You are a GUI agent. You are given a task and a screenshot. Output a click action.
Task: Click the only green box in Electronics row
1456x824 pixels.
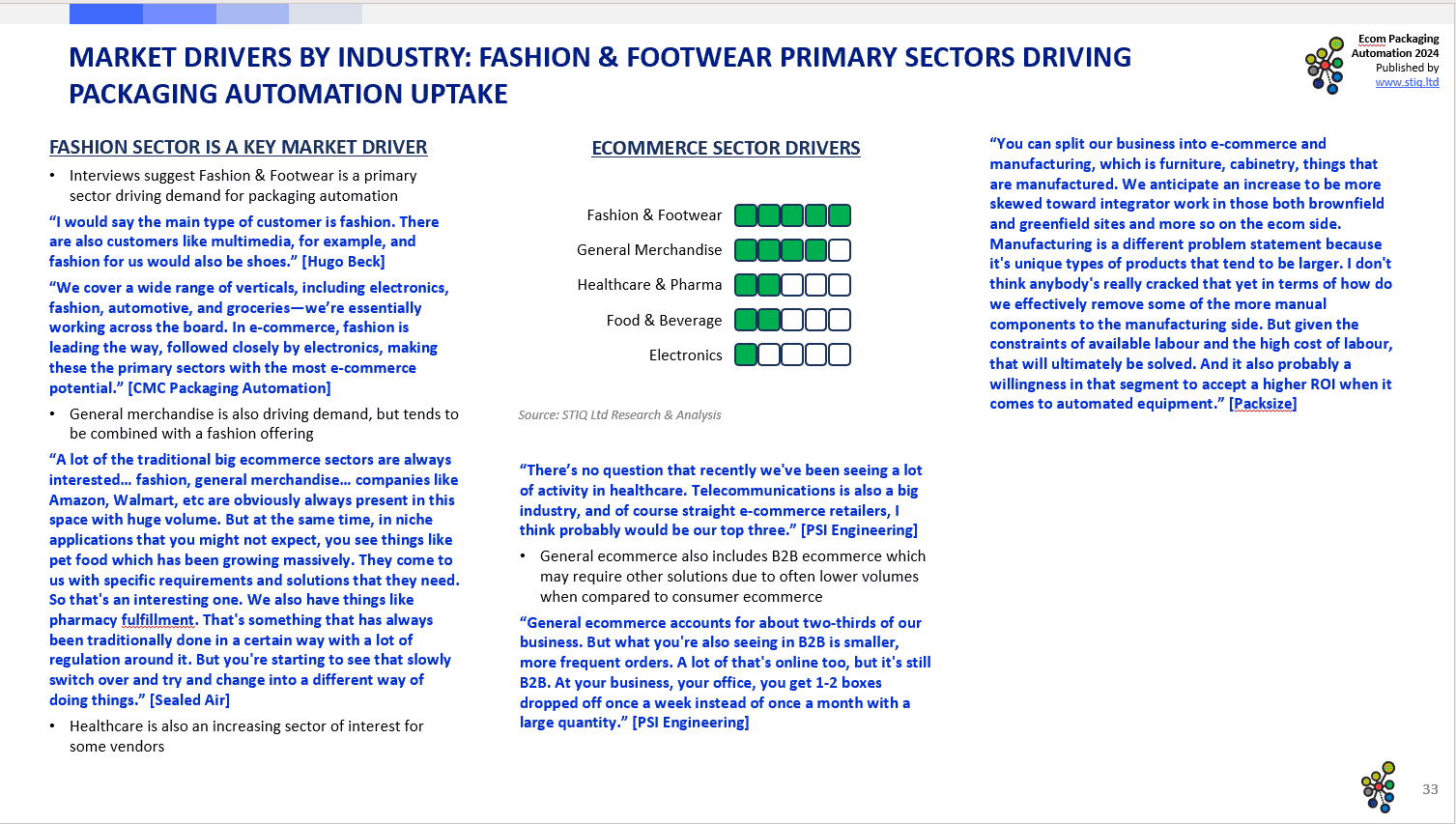coord(746,355)
